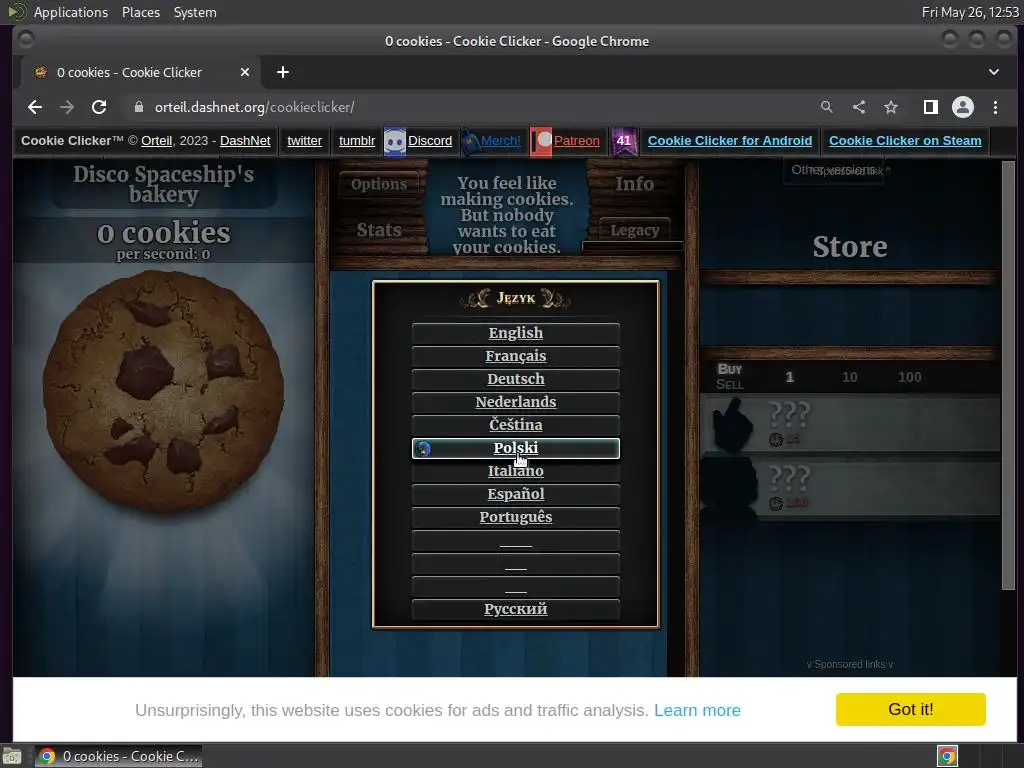Choose Čeština language

(x=516, y=425)
